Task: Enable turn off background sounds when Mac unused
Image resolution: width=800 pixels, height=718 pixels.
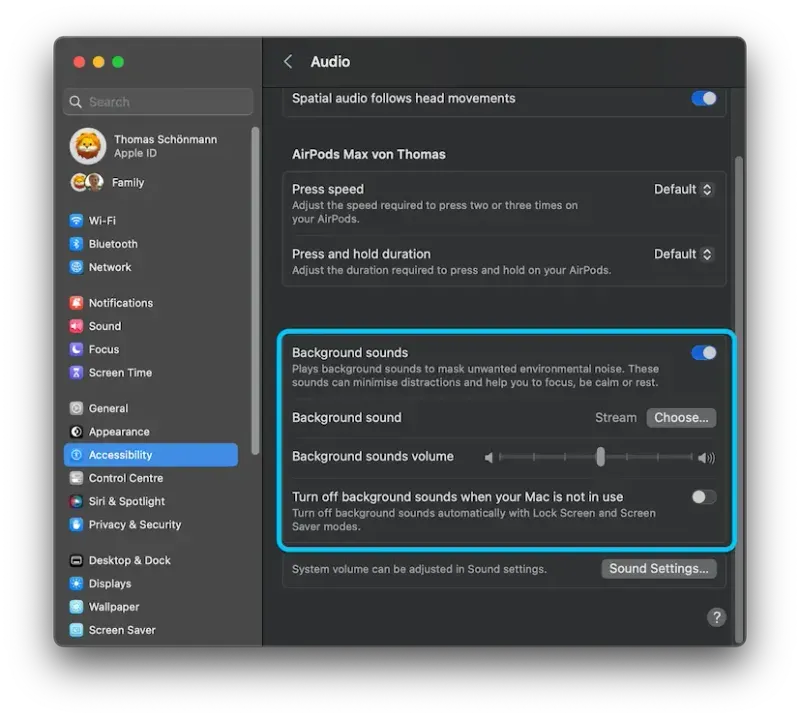Action: [704, 497]
